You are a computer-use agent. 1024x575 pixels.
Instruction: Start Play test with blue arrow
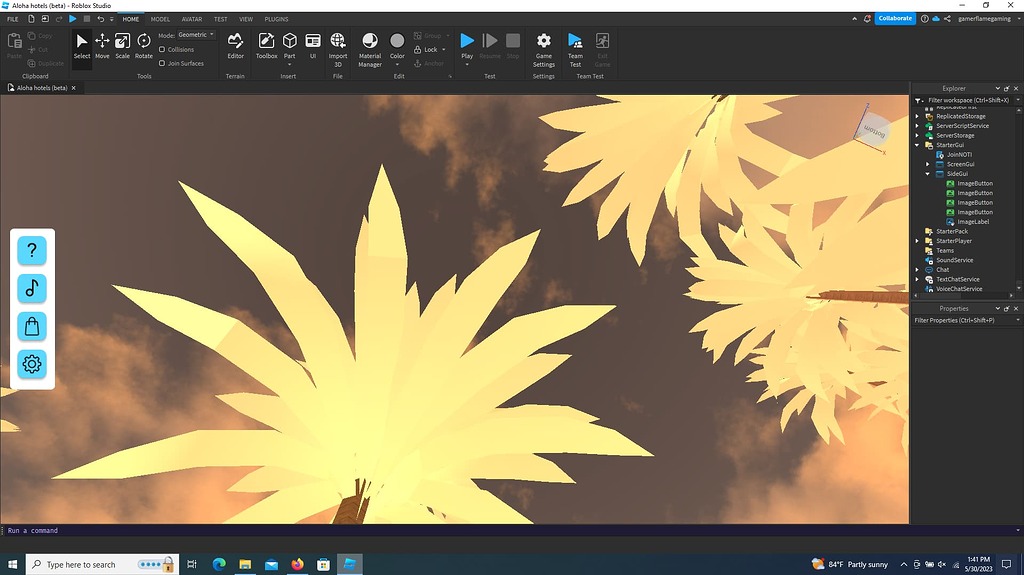467,41
